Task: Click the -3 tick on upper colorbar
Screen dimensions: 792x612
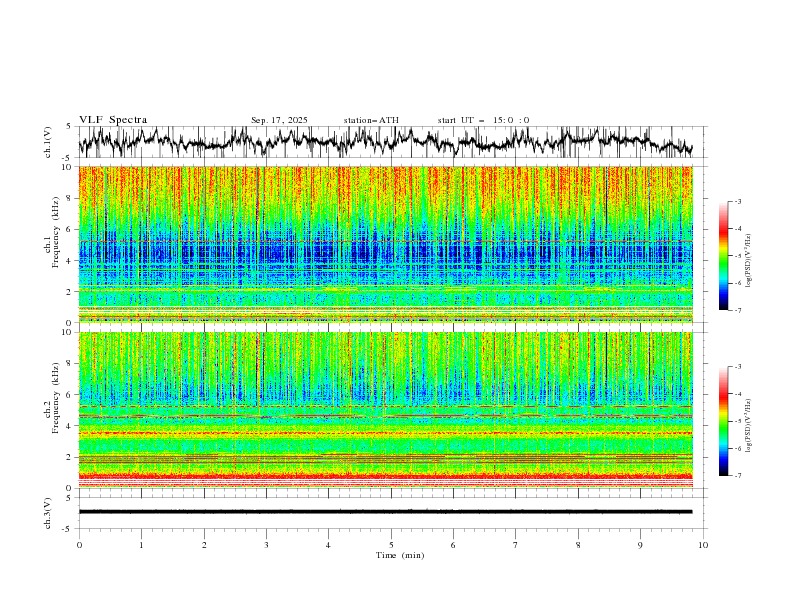Action: coord(737,201)
